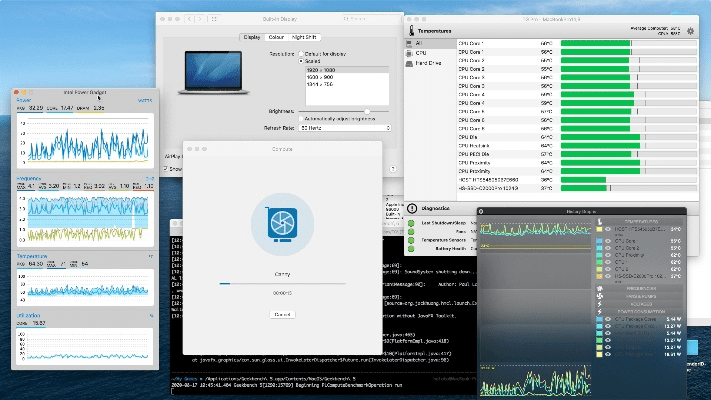Expand the Temperatures section in History Graphs
Screen dimensions: 711x400
[642, 220]
